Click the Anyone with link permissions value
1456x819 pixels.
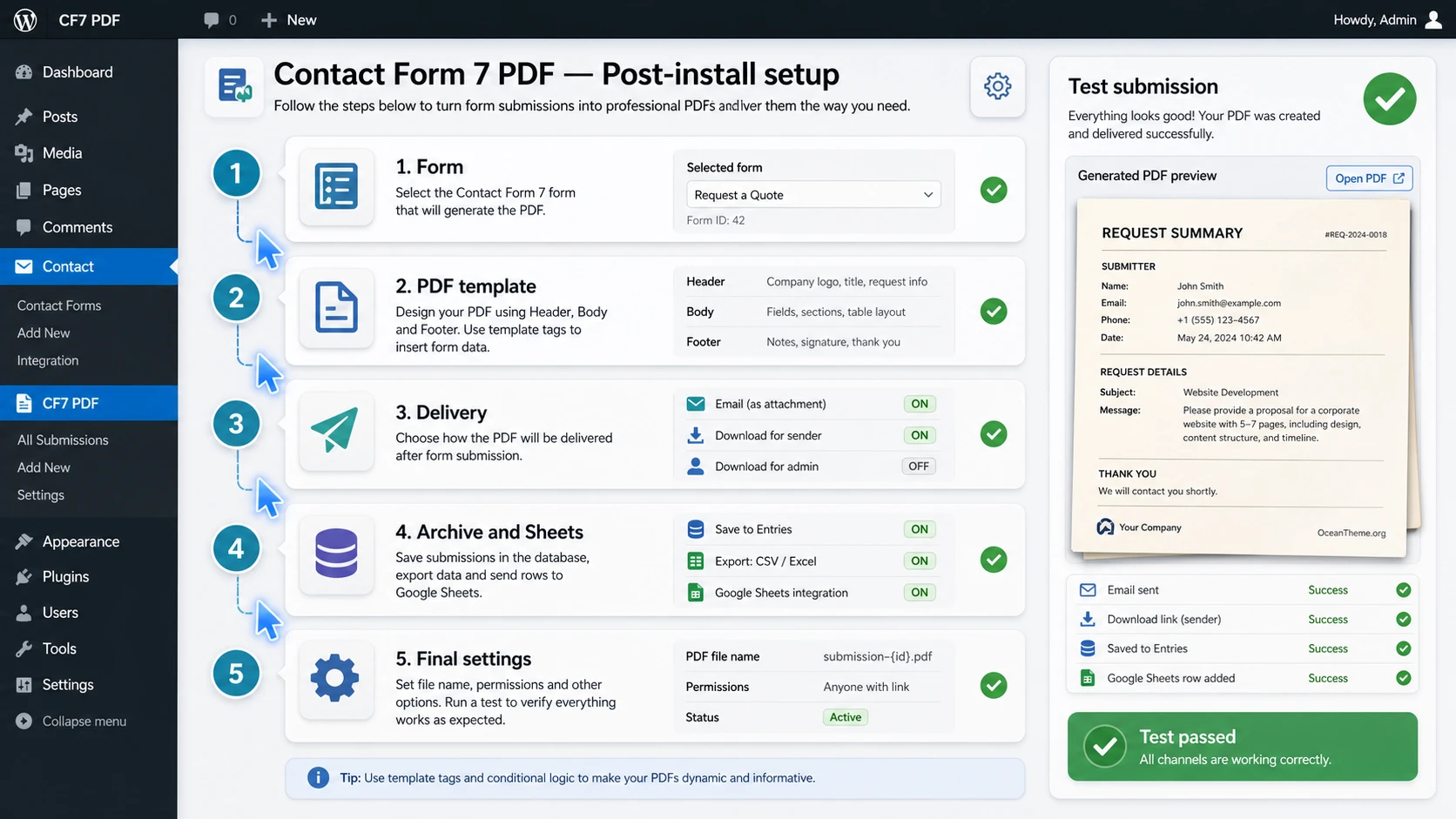pyautogui.click(x=866, y=687)
